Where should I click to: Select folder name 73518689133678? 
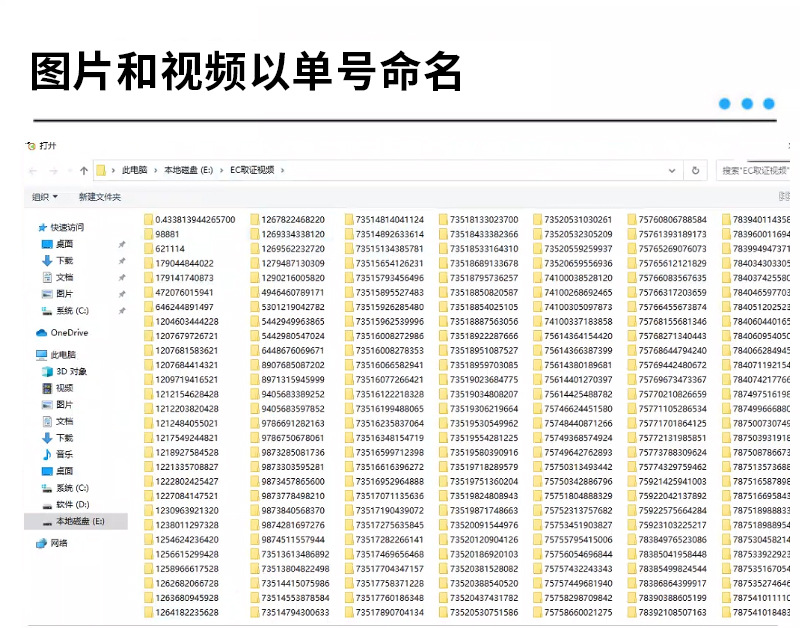[484, 263]
